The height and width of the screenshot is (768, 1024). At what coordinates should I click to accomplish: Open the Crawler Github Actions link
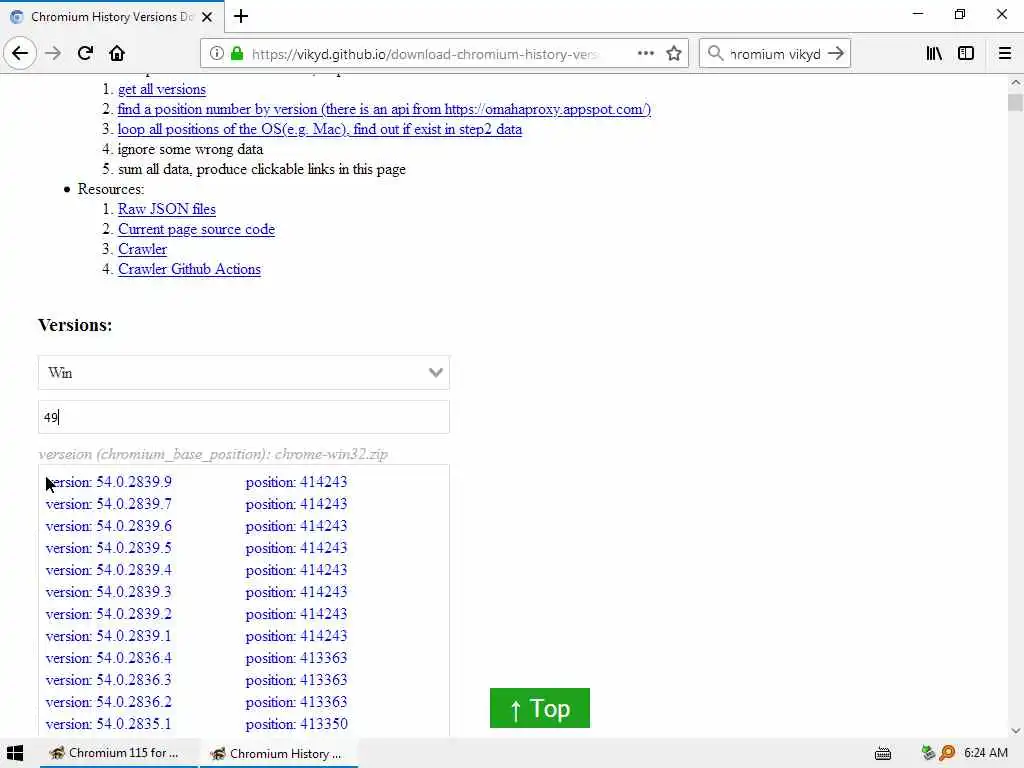click(x=189, y=269)
